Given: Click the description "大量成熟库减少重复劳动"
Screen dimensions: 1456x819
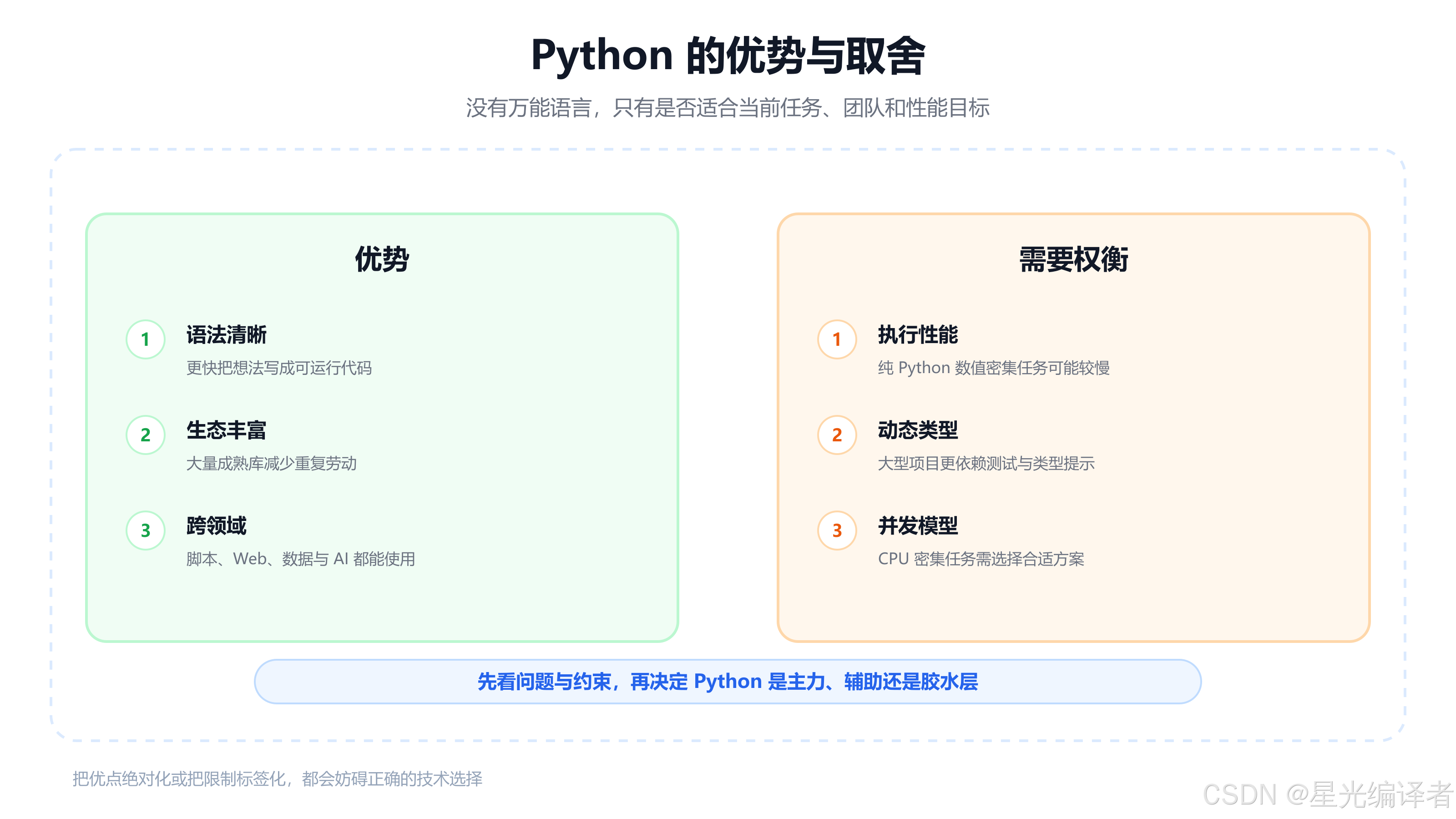Looking at the screenshot, I should click(271, 464).
